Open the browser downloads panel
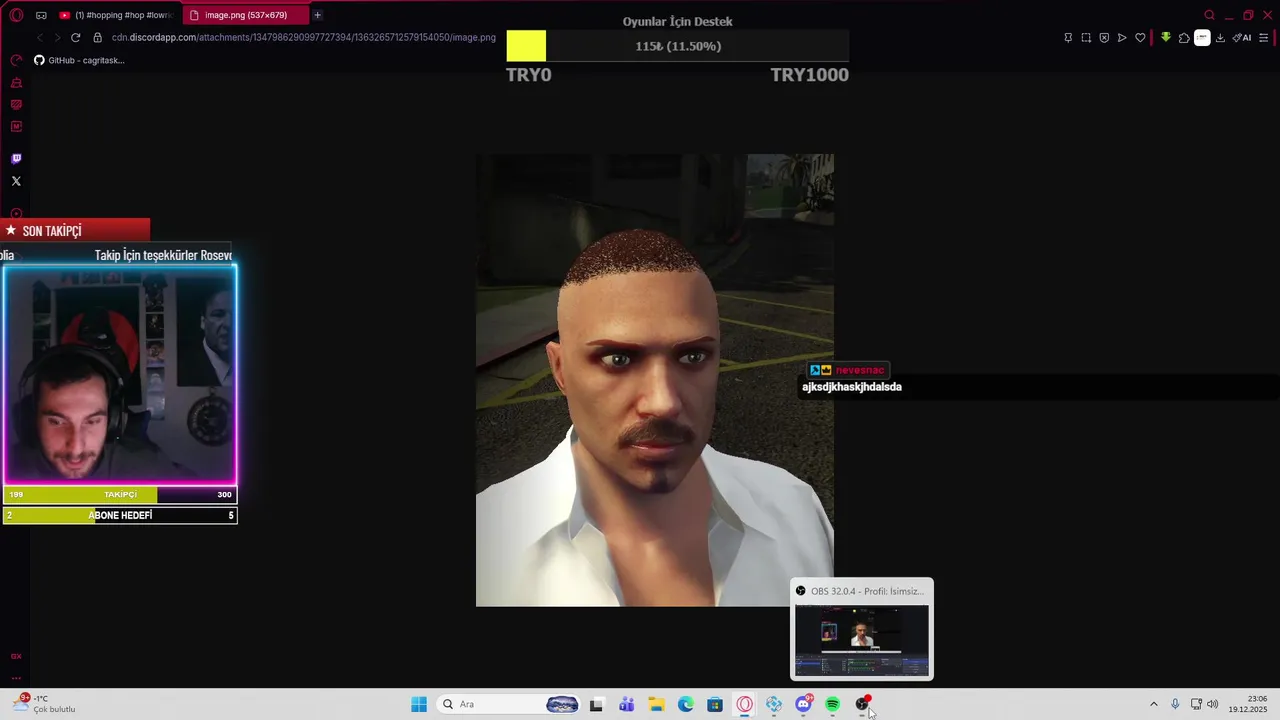The width and height of the screenshot is (1280, 720). [x=1220, y=38]
